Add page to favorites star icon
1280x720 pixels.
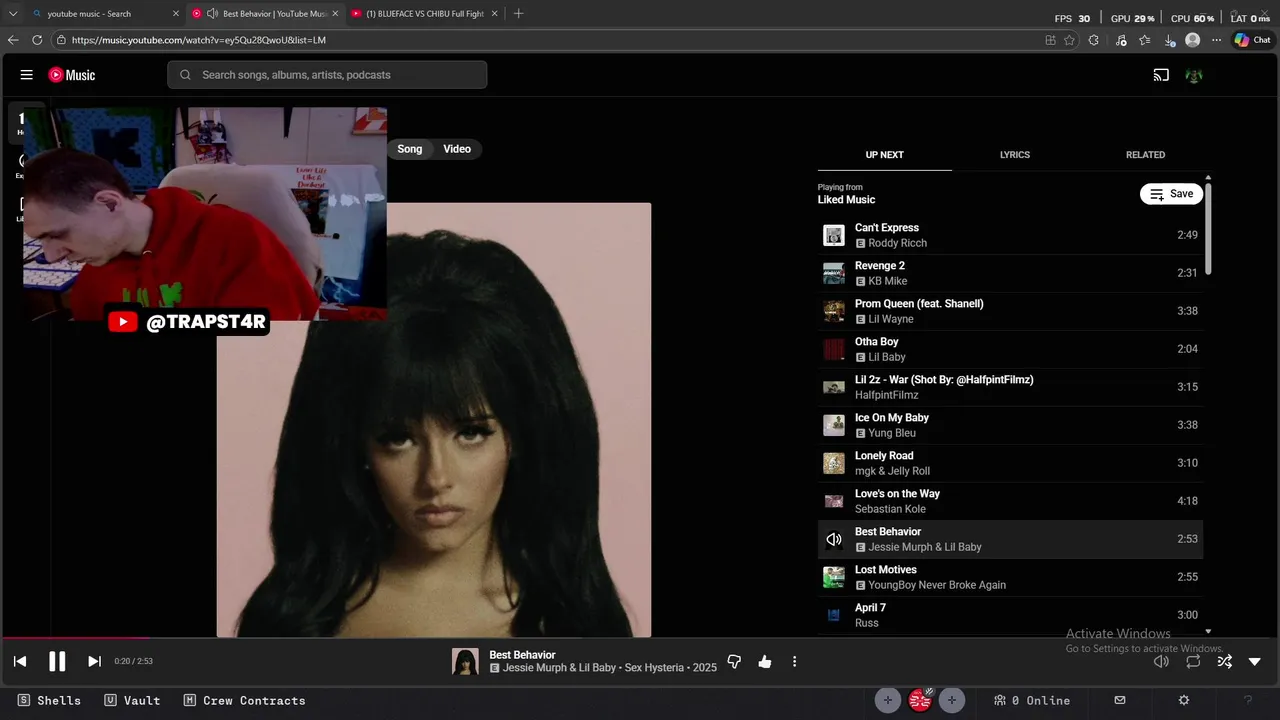pos(1070,40)
